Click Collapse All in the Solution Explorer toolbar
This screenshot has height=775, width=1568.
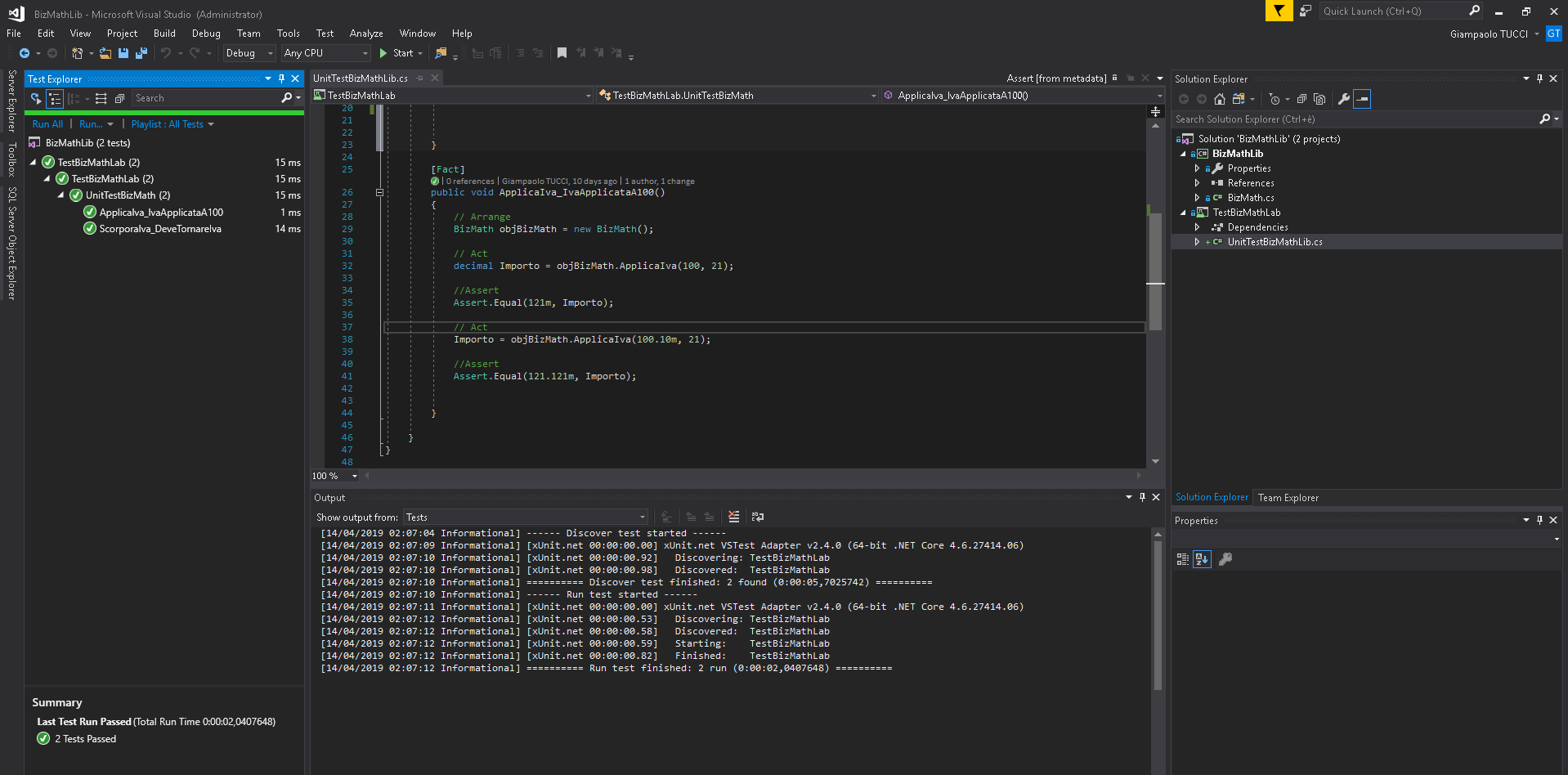1301,99
